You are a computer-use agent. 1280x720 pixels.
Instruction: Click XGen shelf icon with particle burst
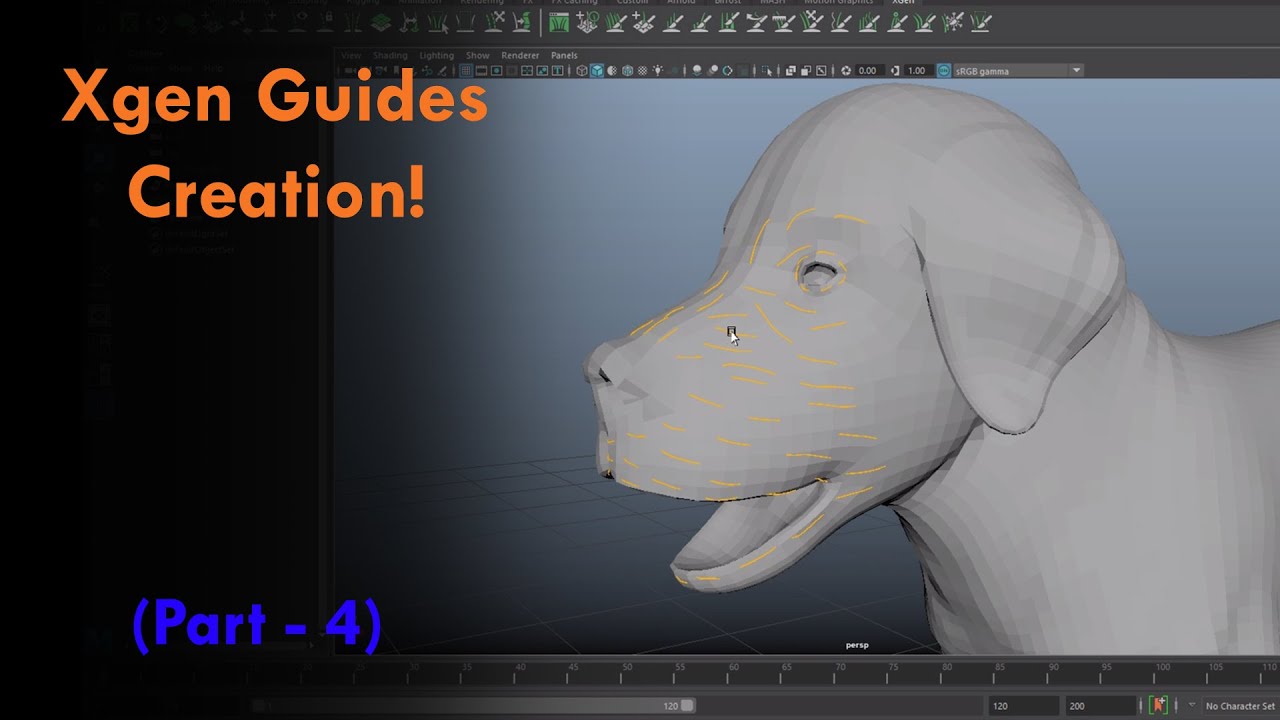954,22
